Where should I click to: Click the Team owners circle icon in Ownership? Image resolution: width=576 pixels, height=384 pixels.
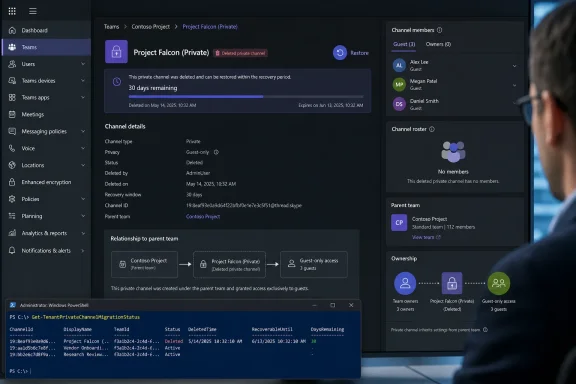click(405, 283)
